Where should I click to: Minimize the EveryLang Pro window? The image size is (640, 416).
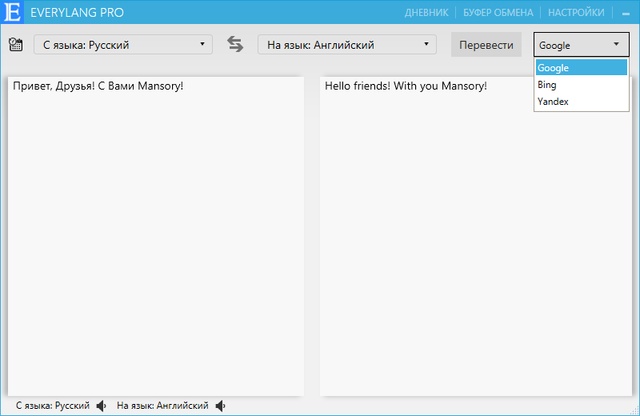coord(626,14)
